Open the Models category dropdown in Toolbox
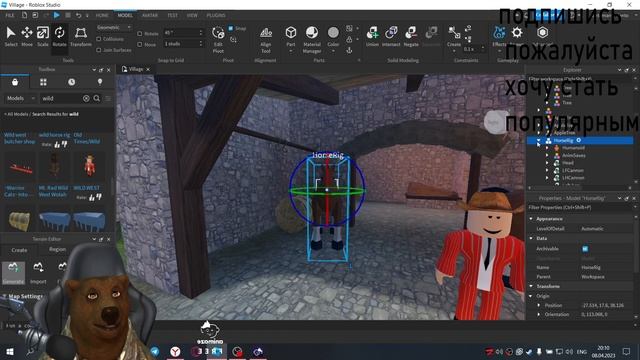Screen dimensions: 640x360 click(20, 98)
